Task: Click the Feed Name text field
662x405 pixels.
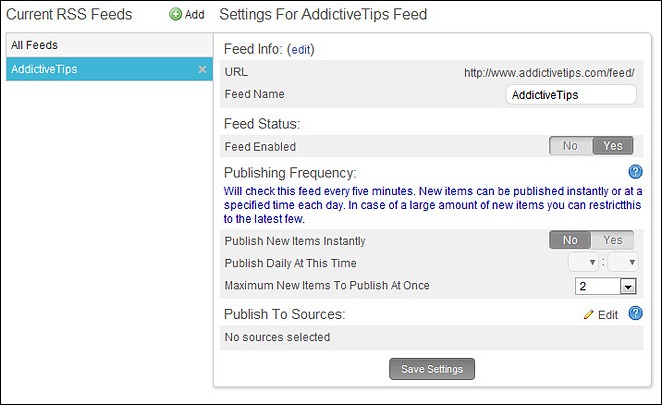Action: [571, 95]
